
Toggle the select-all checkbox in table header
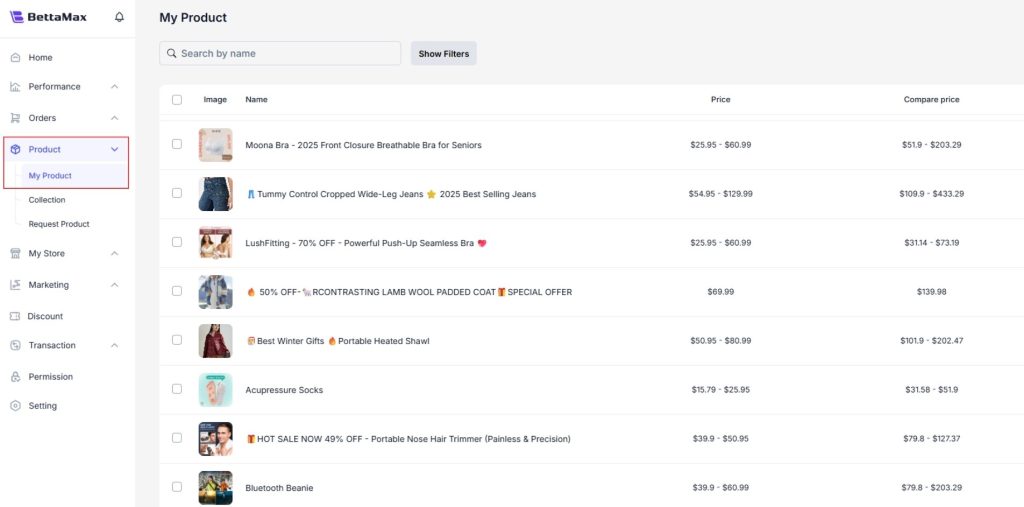177,100
